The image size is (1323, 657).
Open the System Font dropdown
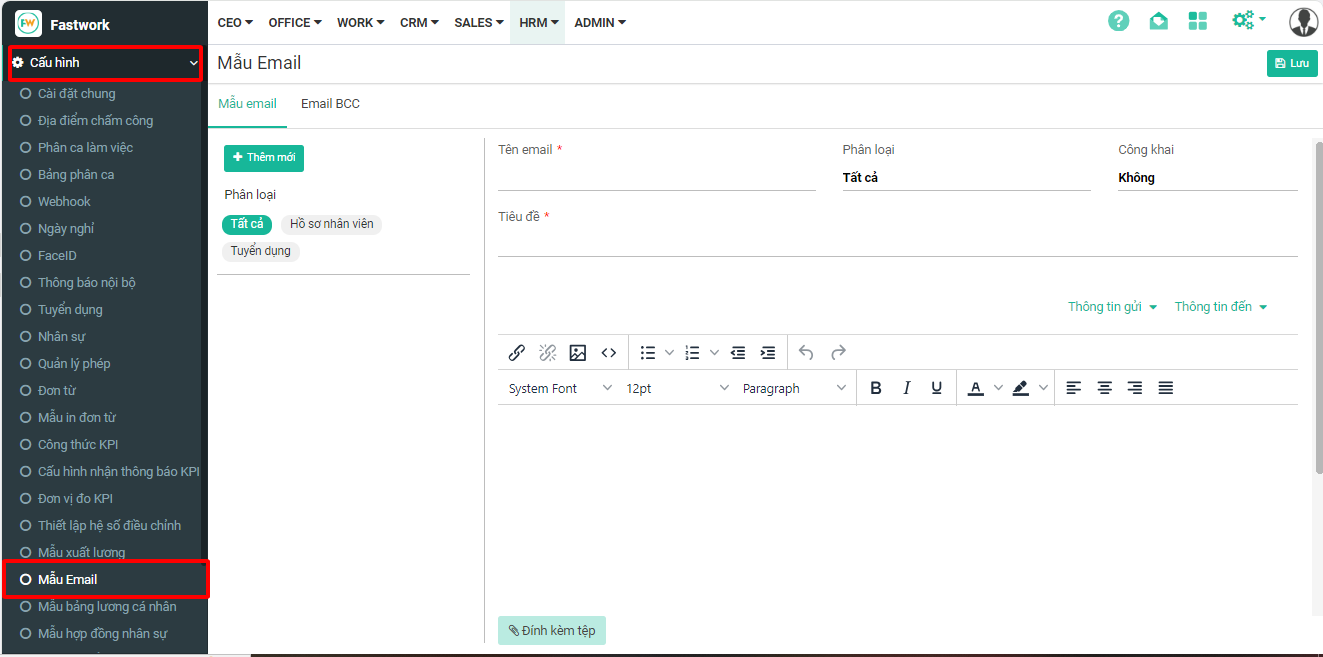pyautogui.click(x=559, y=388)
